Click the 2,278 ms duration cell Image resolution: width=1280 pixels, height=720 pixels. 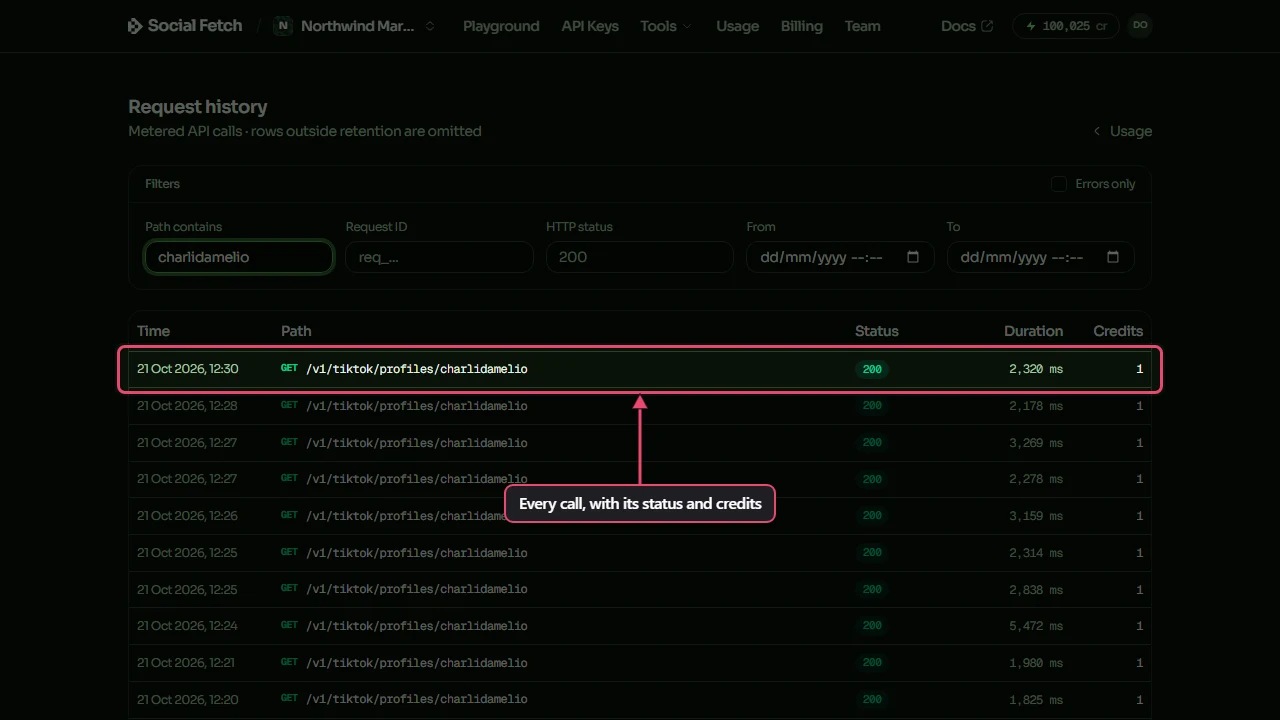pyautogui.click(x=1036, y=479)
